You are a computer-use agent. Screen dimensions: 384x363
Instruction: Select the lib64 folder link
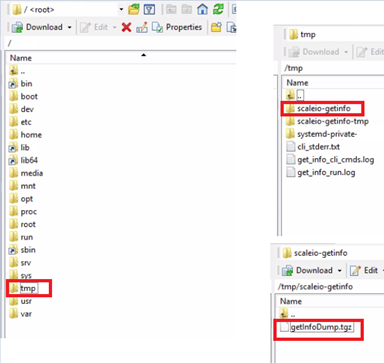tap(23, 160)
